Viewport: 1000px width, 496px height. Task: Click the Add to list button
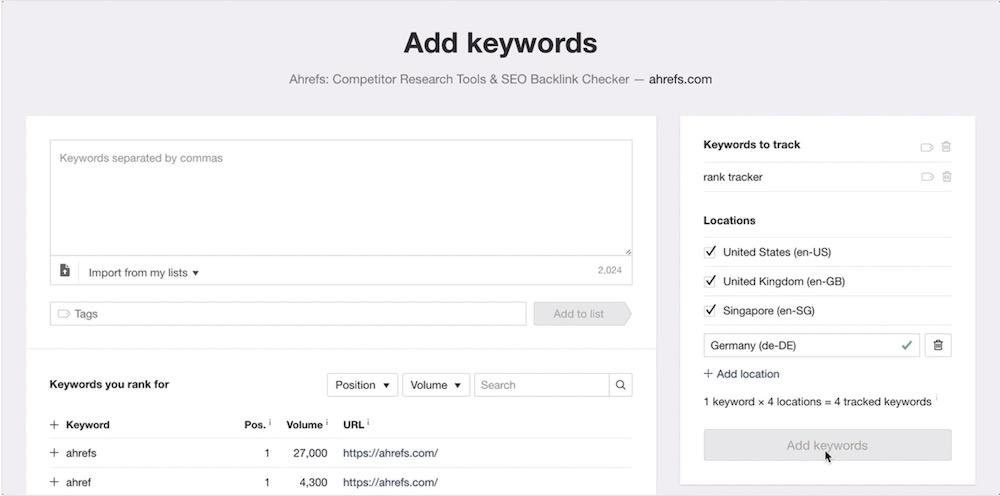point(582,314)
